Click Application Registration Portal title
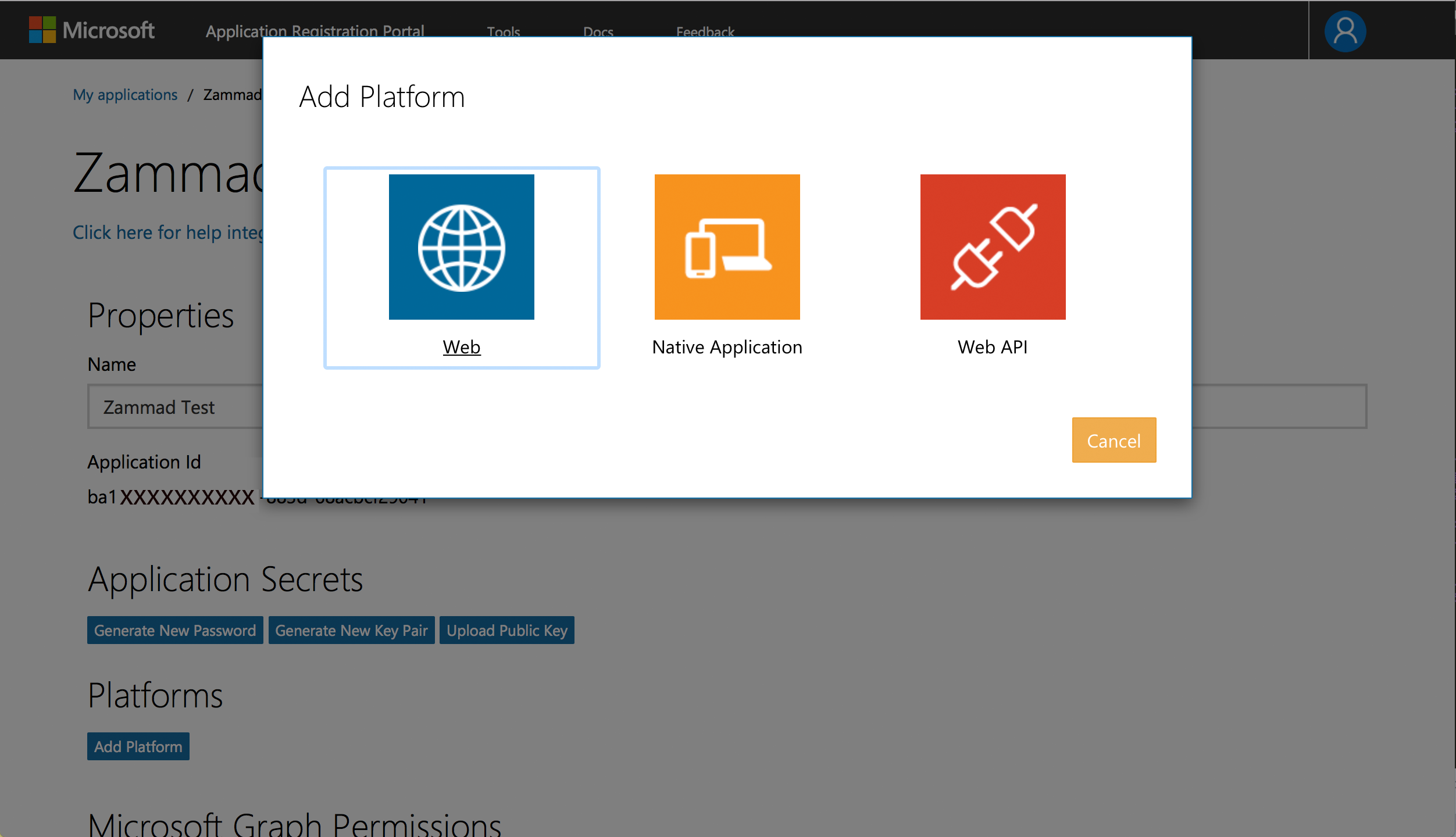The image size is (1456, 837). coord(315,31)
